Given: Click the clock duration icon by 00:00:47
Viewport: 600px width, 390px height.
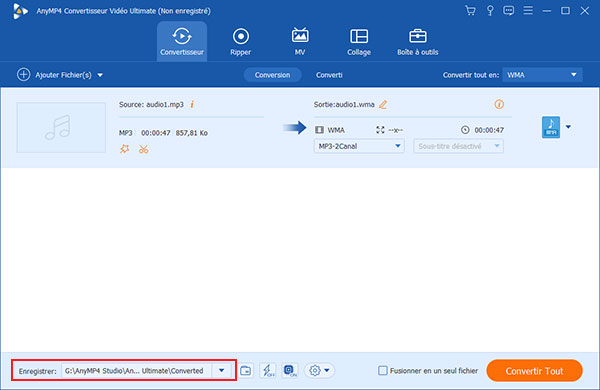Looking at the screenshot, I should click(465, 130).
